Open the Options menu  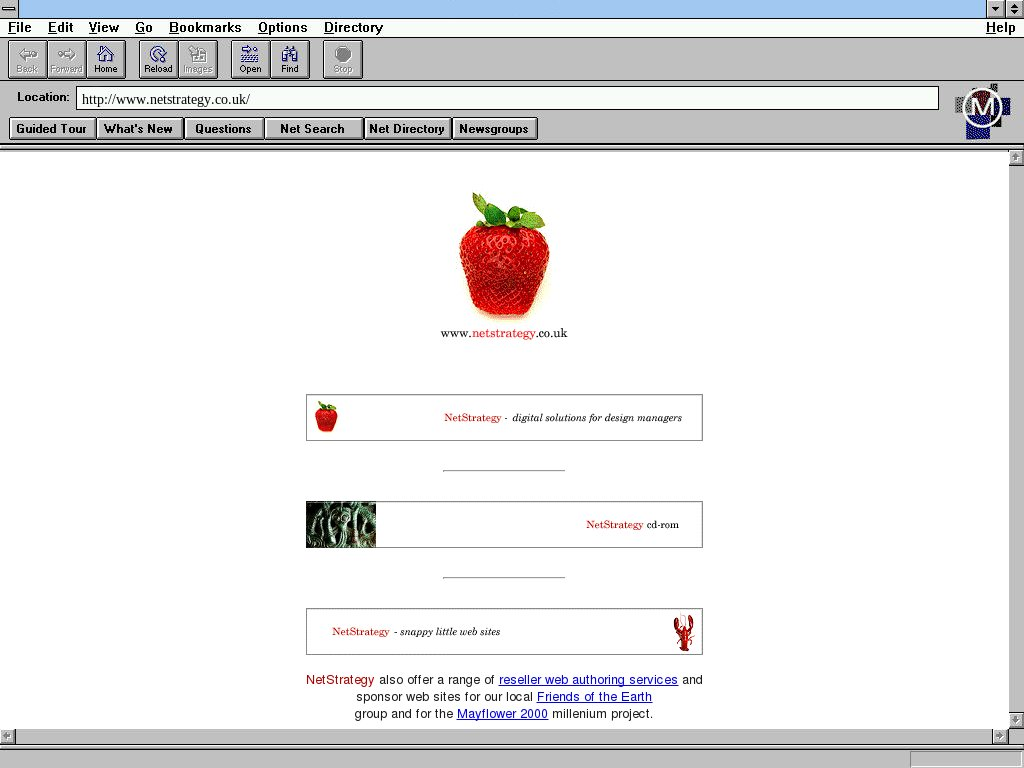pyautogui.click(x=282, y=28)
